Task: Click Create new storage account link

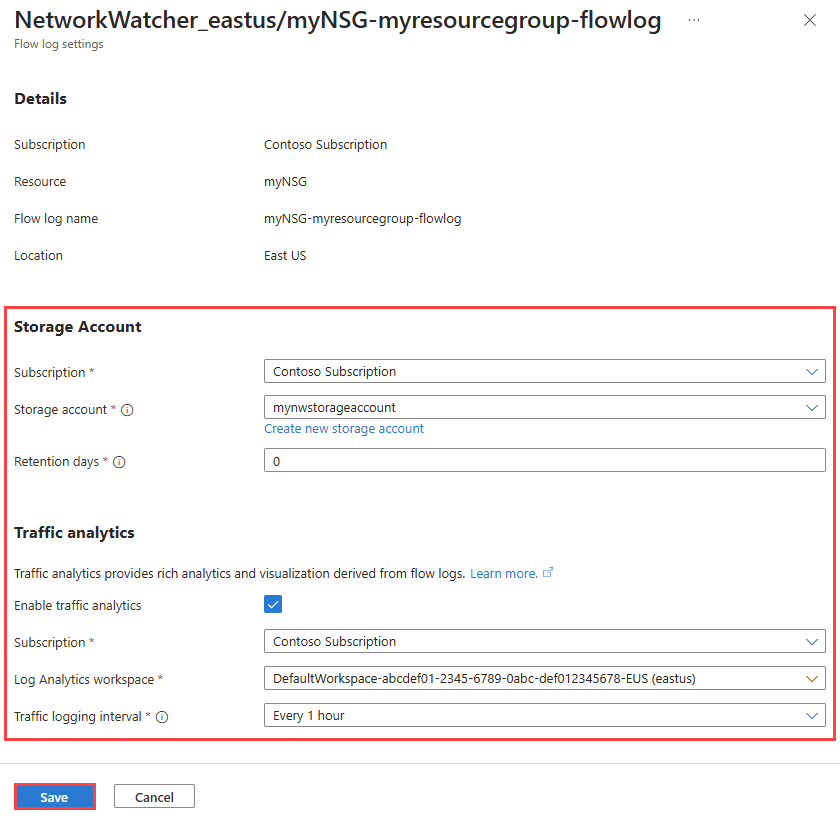Action: [344, 429]
